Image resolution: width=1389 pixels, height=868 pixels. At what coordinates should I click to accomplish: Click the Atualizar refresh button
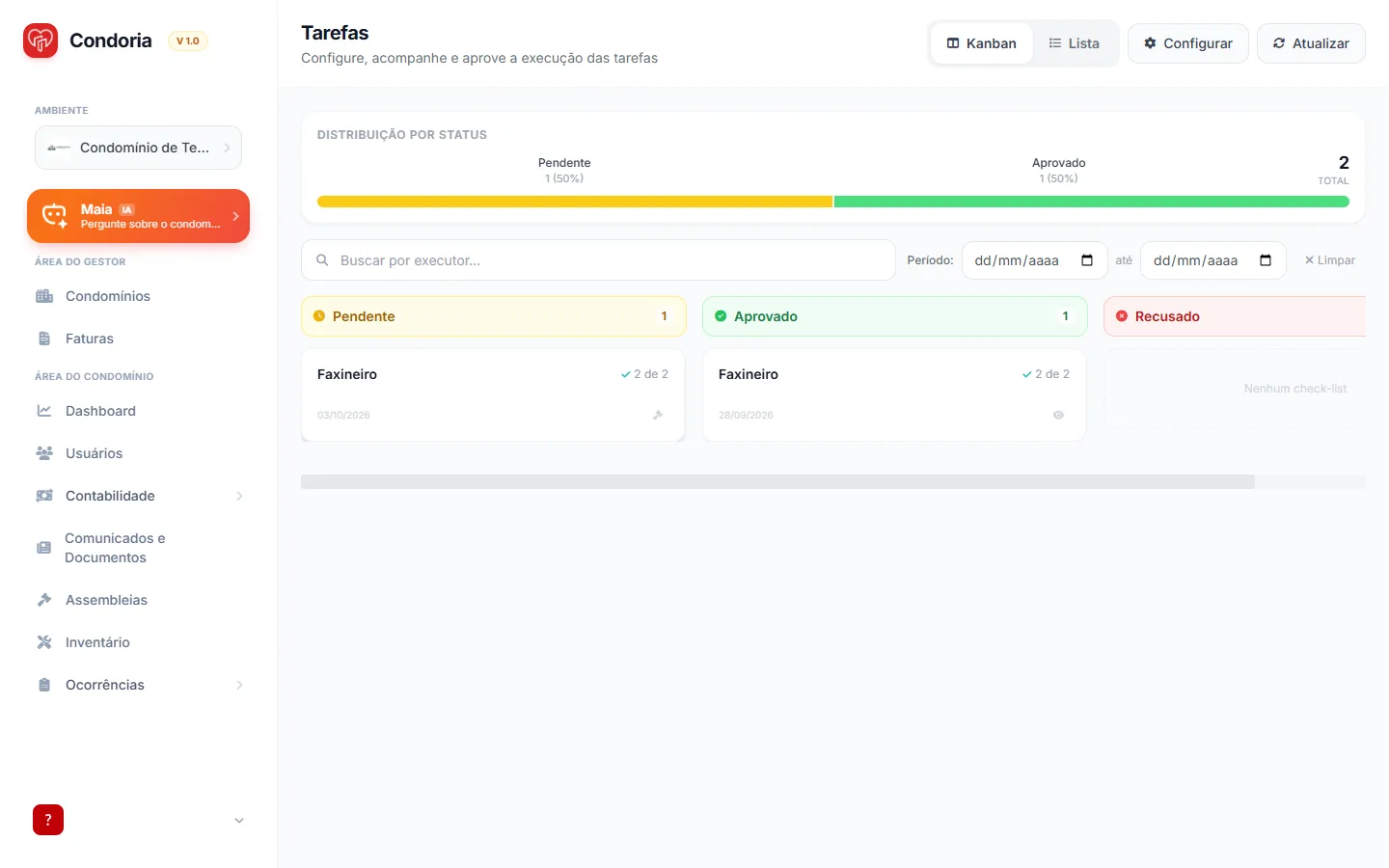tap(1311, 43)
